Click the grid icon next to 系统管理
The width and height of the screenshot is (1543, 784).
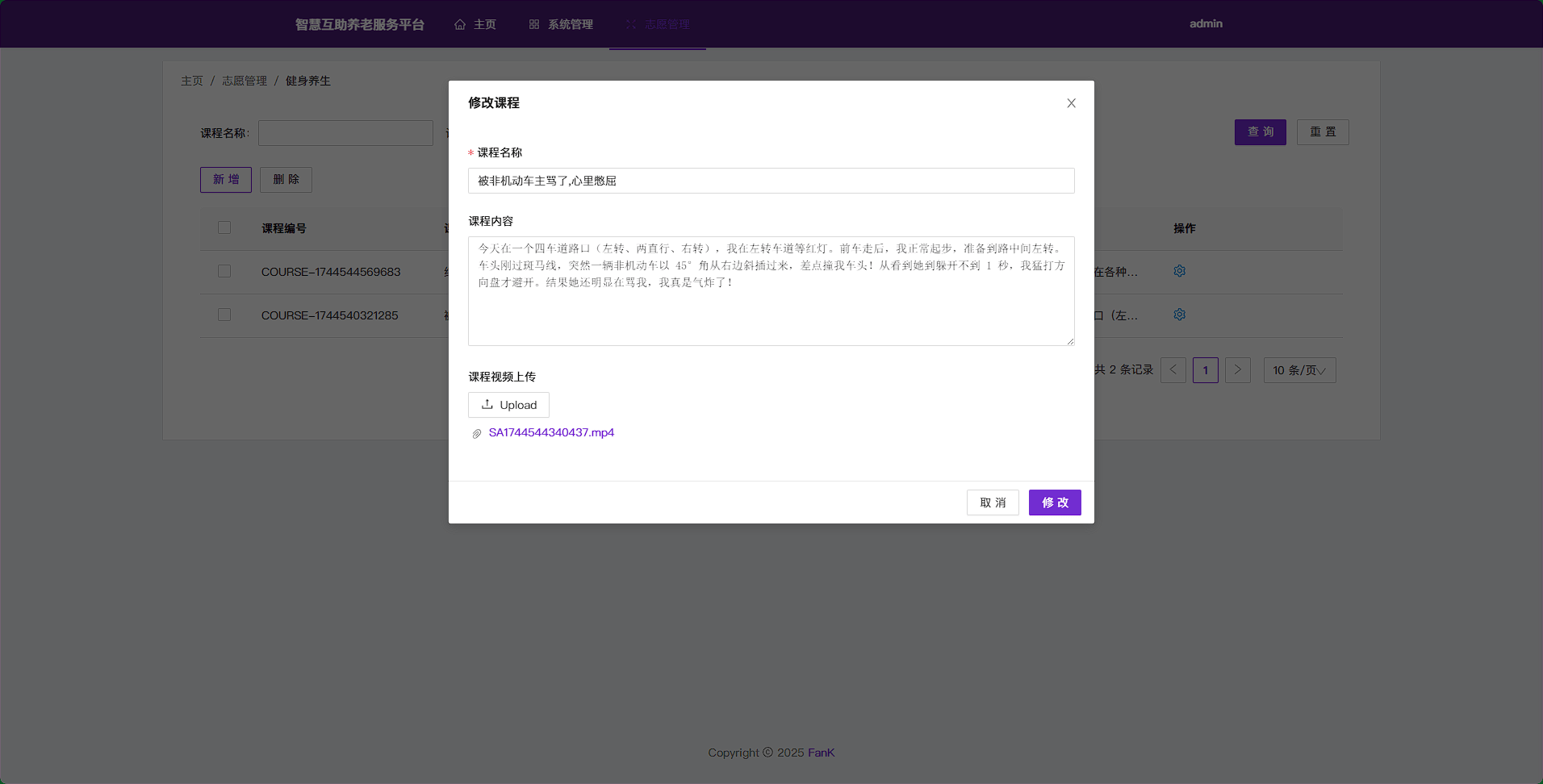(534, 24)
